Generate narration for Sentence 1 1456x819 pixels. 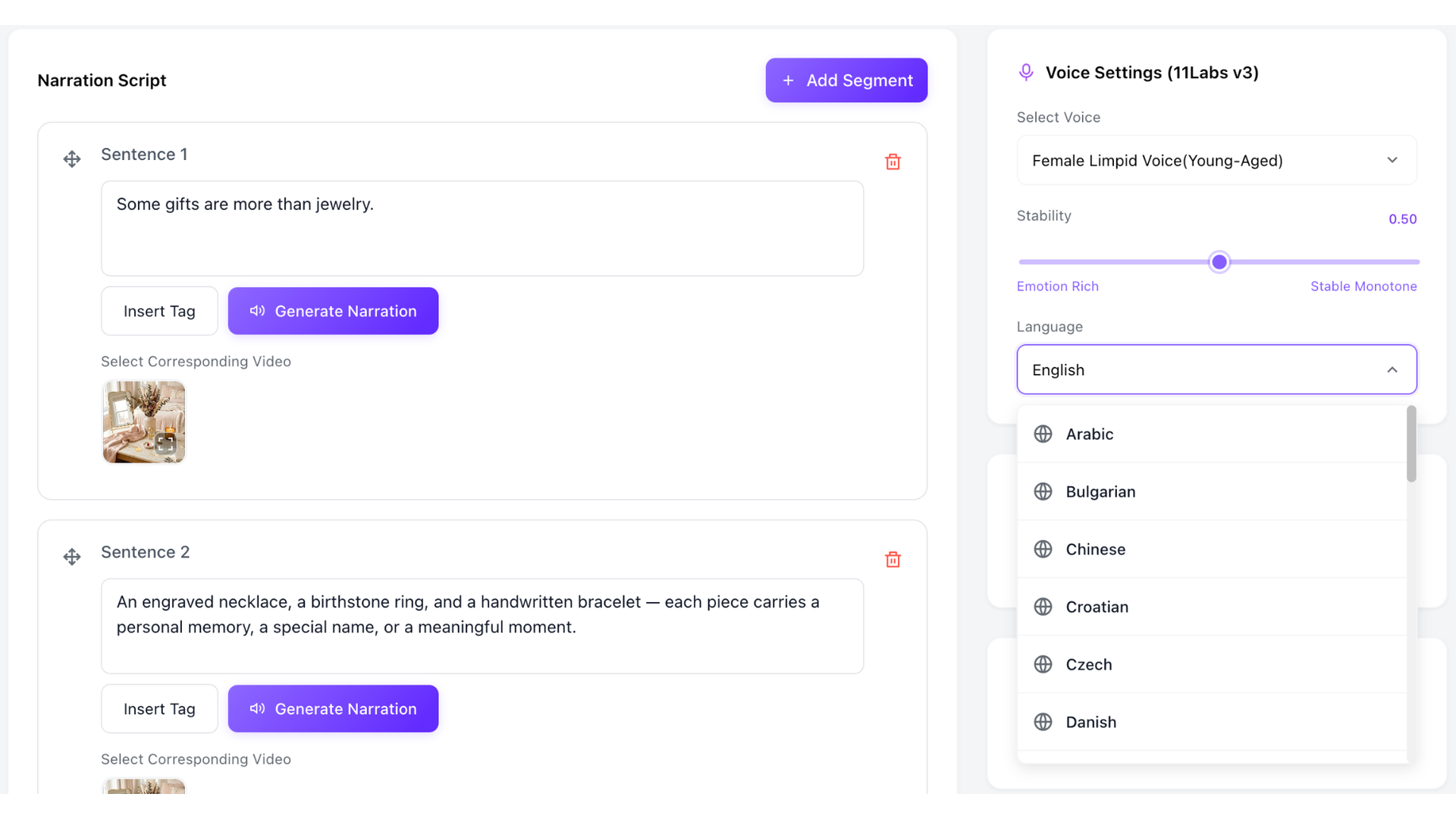(333, 311)
